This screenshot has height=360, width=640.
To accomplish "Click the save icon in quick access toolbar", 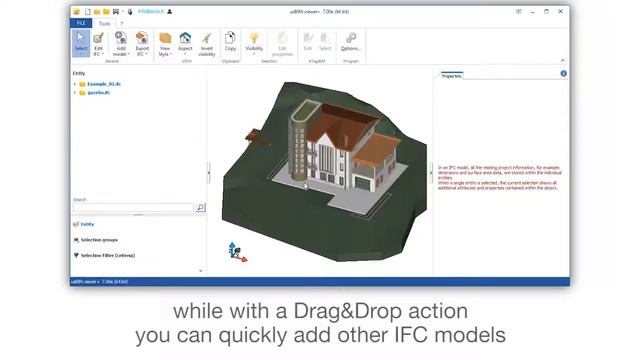I will (116, 11).
